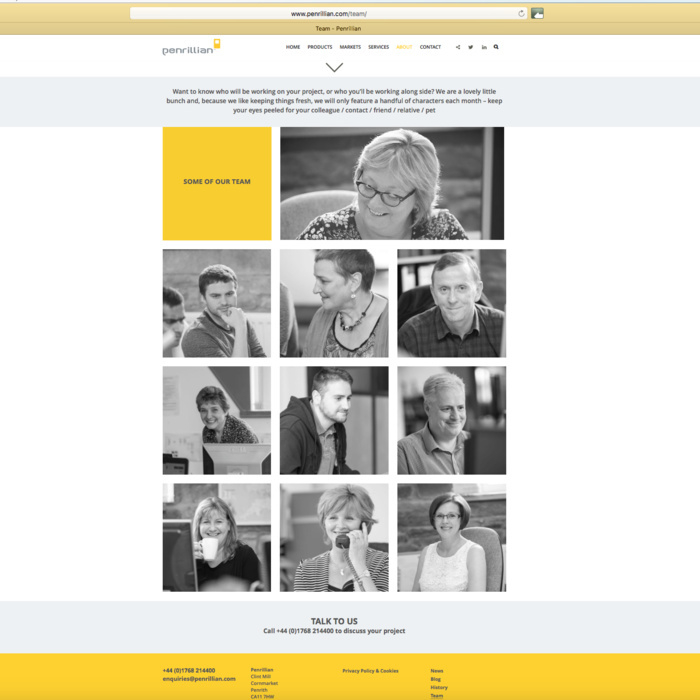Open photo of young man with hand on chin
The height and width of the screenshot is (700, 700).
tap(217, 303)
